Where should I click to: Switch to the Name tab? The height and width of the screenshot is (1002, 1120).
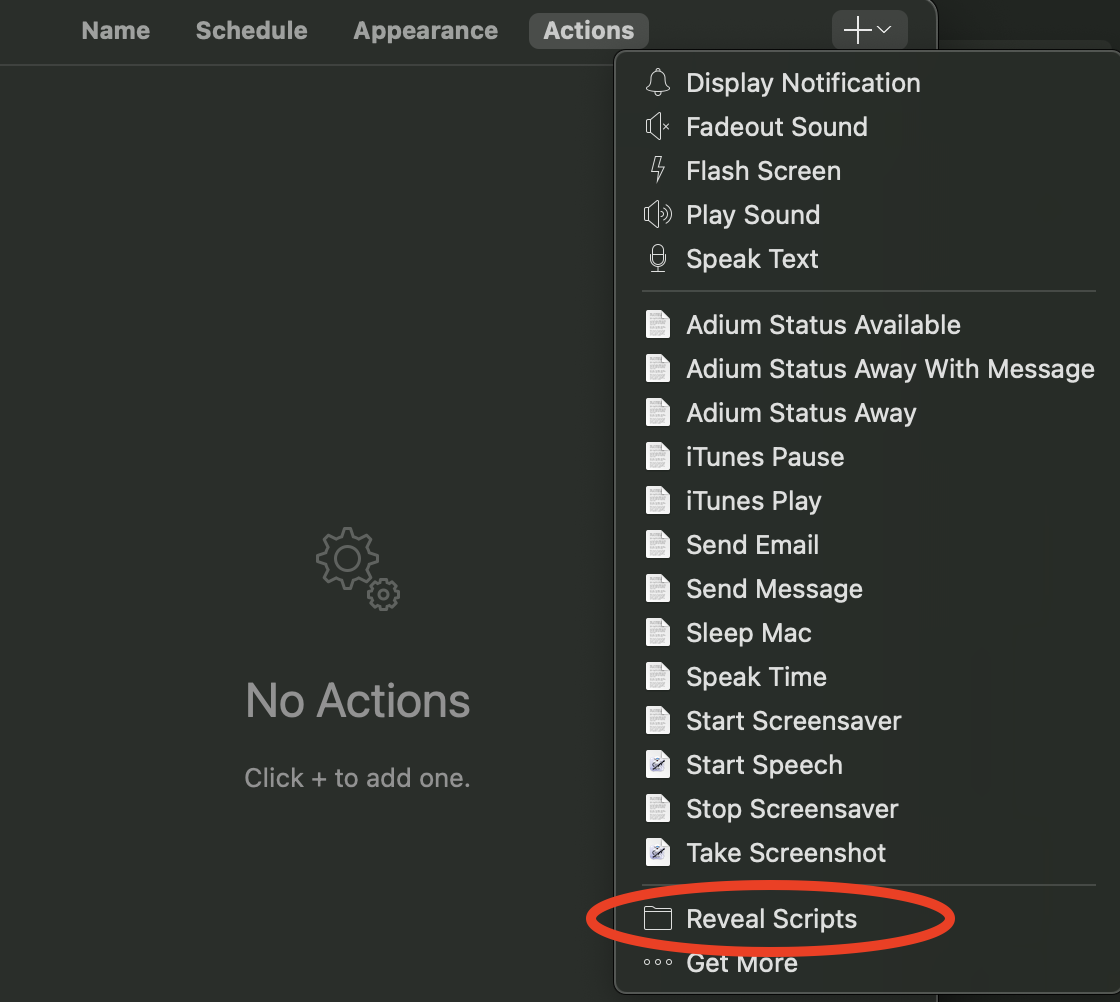pos(116,31)
